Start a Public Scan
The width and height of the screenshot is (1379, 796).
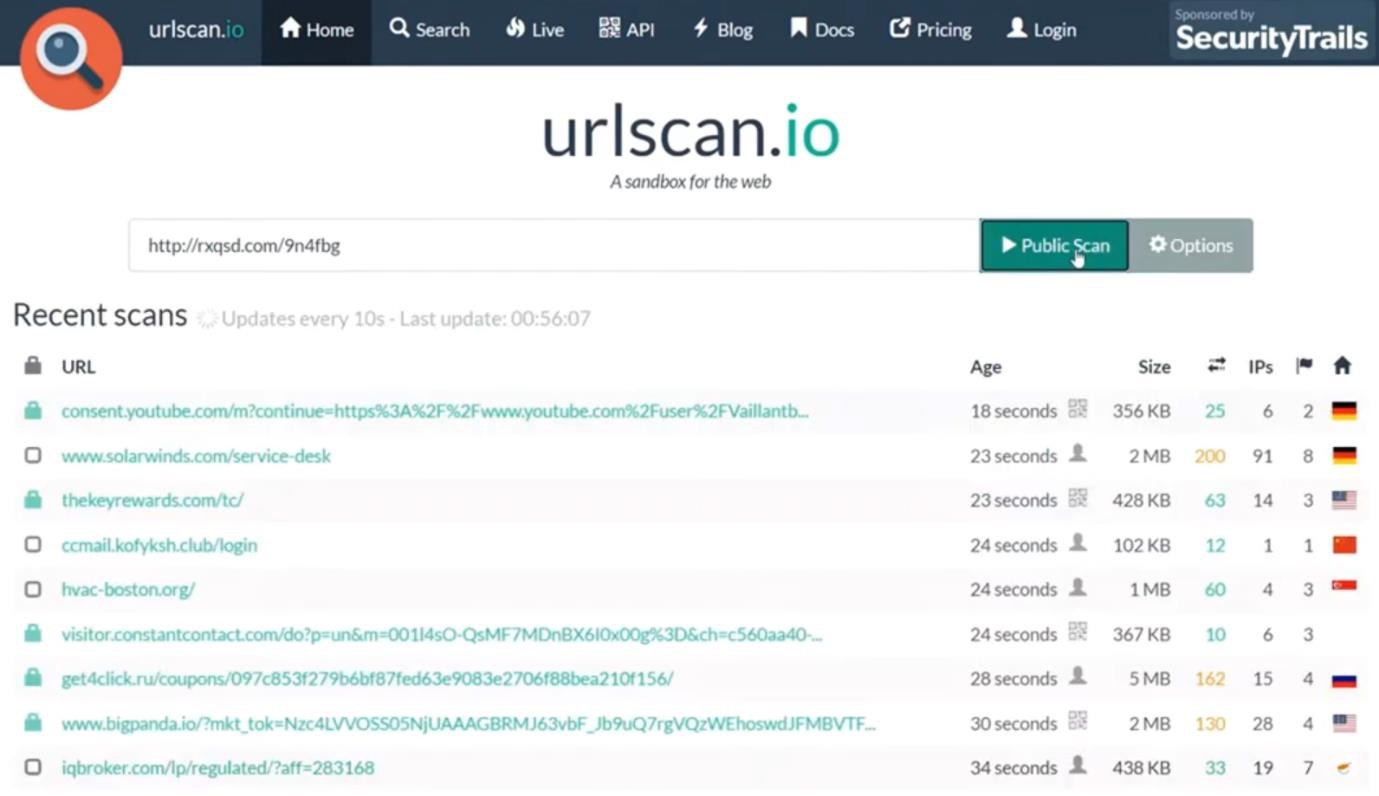(1054, 245)
